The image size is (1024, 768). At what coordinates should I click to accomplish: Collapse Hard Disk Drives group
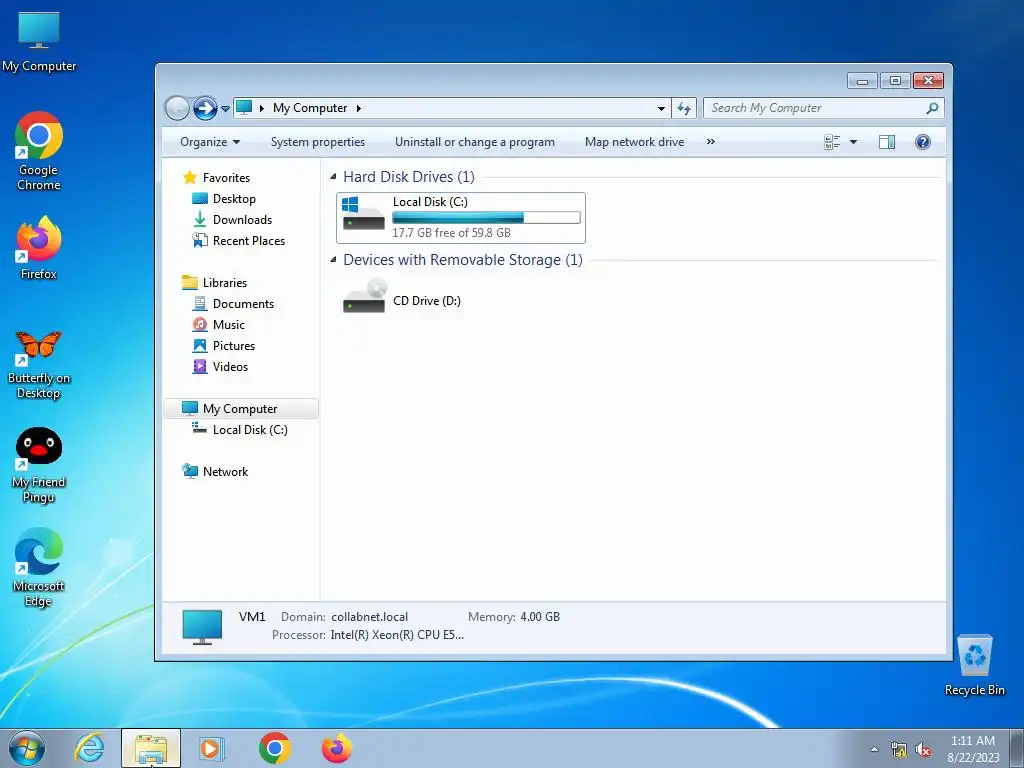pyautogui.click(x=334, y=176)
